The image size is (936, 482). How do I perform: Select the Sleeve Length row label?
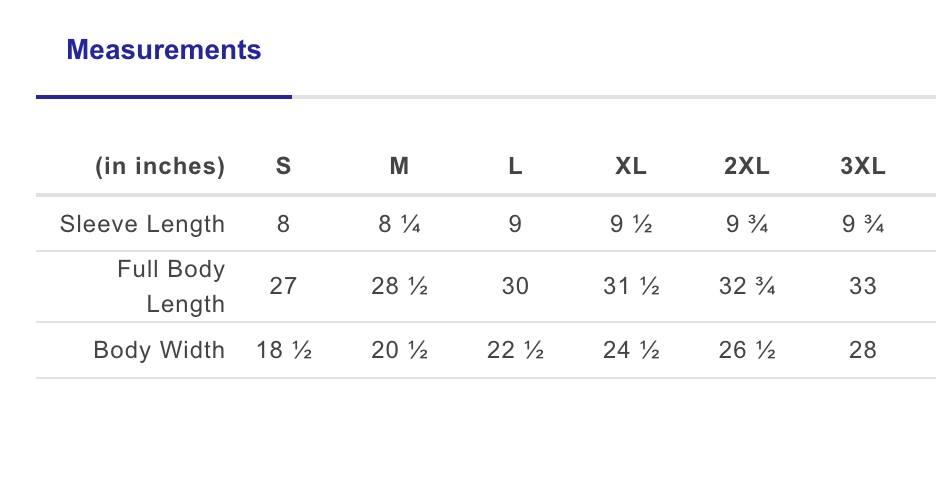tap(143, 224)
